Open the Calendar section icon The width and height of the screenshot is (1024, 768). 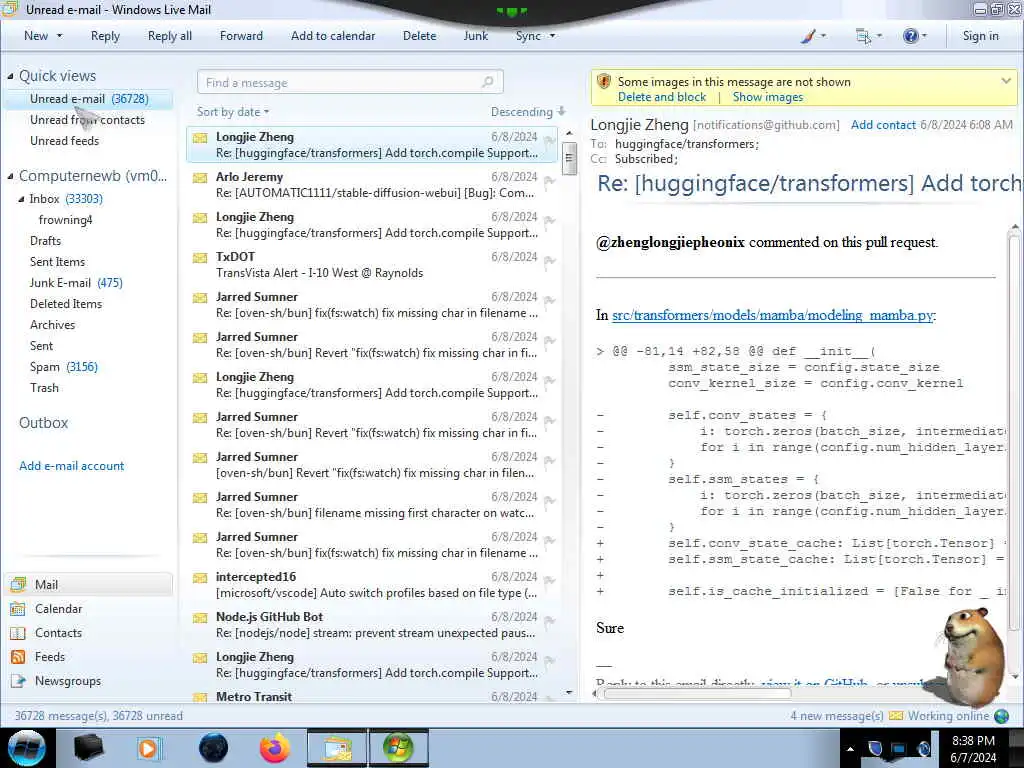pyautogui.click(x=18, y=609)
